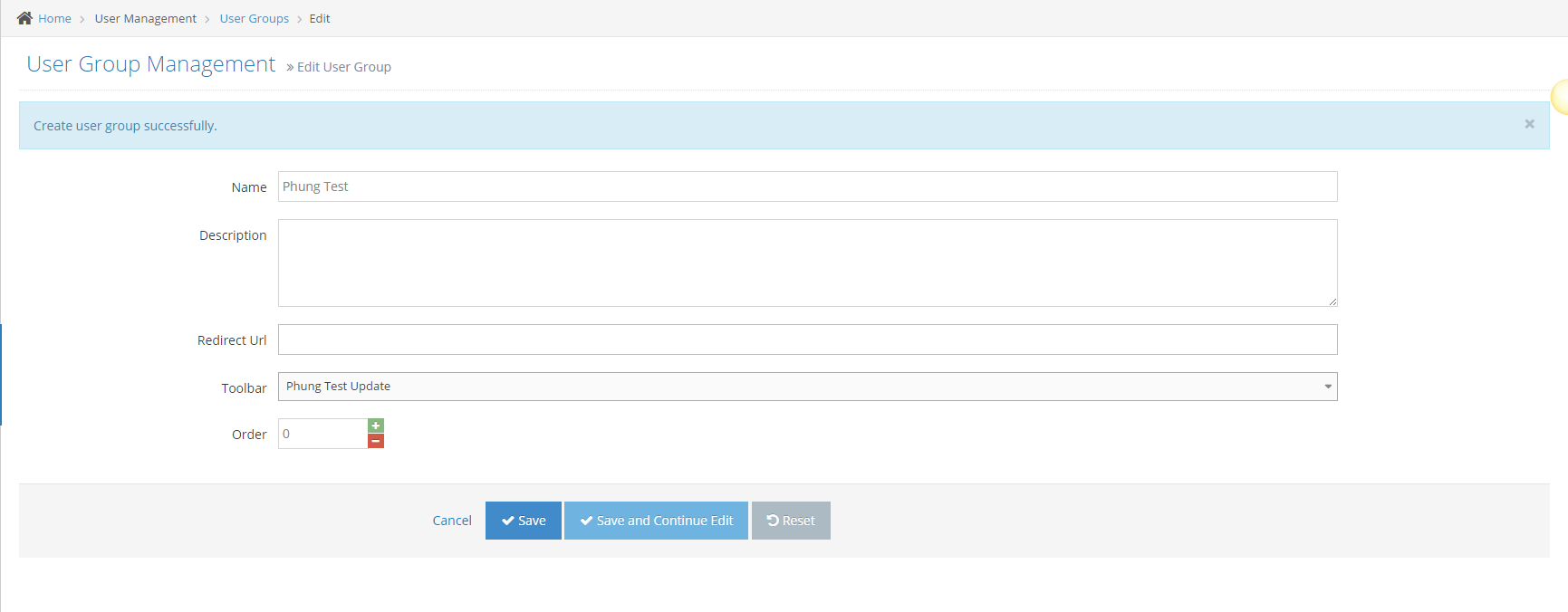Open the Toolbar dropdown
The height and width of the screenshot is (612, 1568).
[x=807, y=387]
